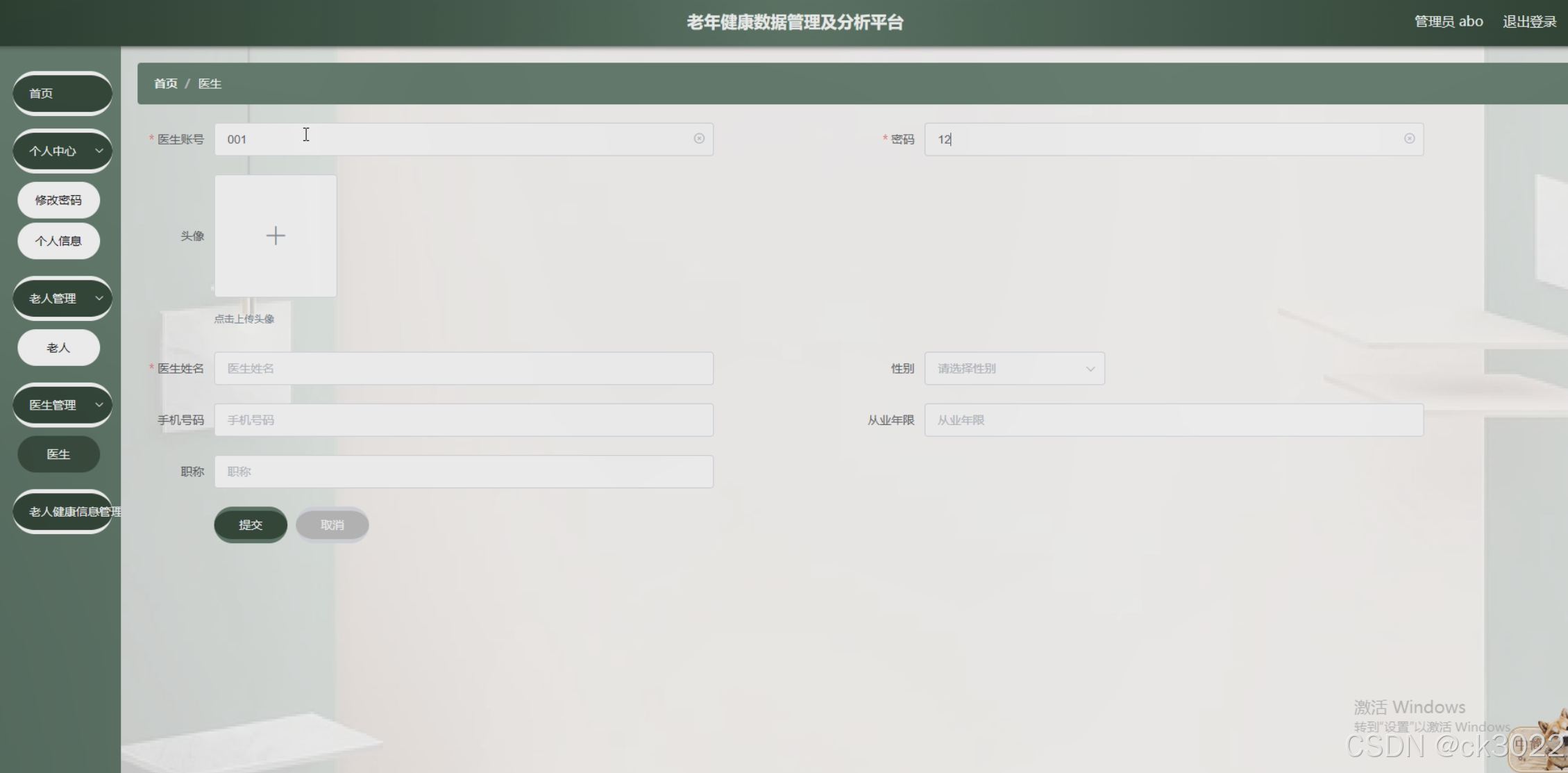Select the 老人 submenu item
1568x773 pixels.
point(58,348)
